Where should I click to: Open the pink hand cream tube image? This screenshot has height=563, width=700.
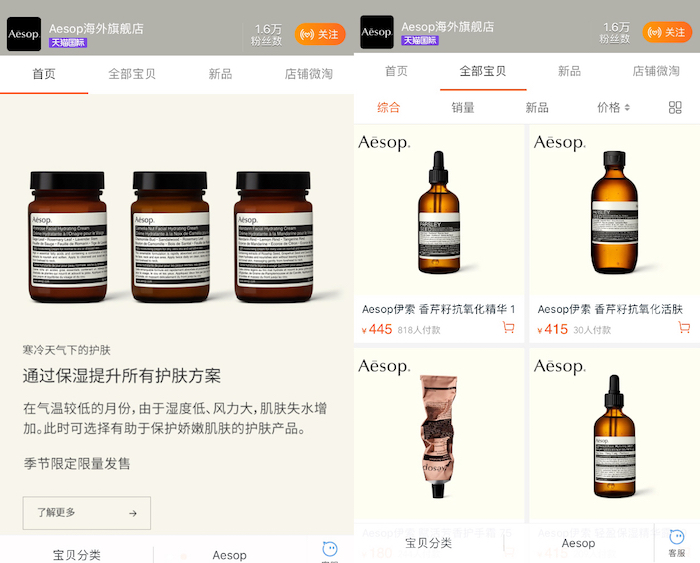pos(439,435)
